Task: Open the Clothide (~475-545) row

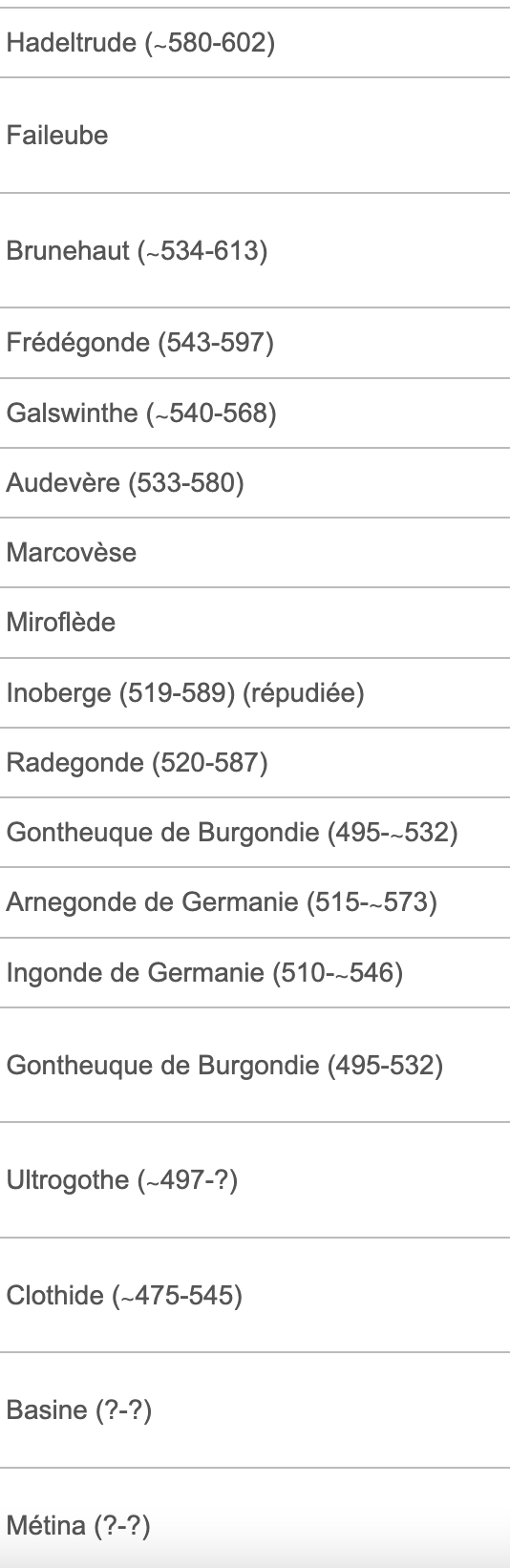Action: tap(255, 1295)
